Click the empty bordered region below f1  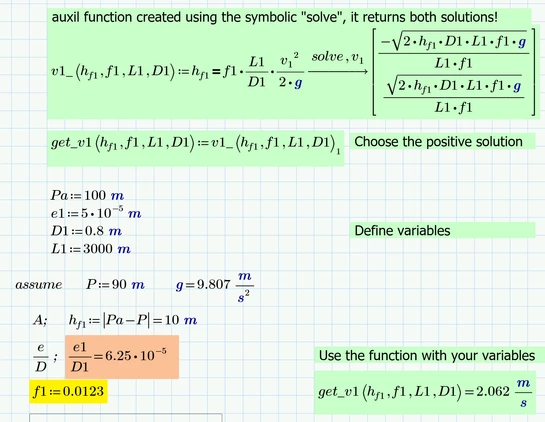pos(126,417)
